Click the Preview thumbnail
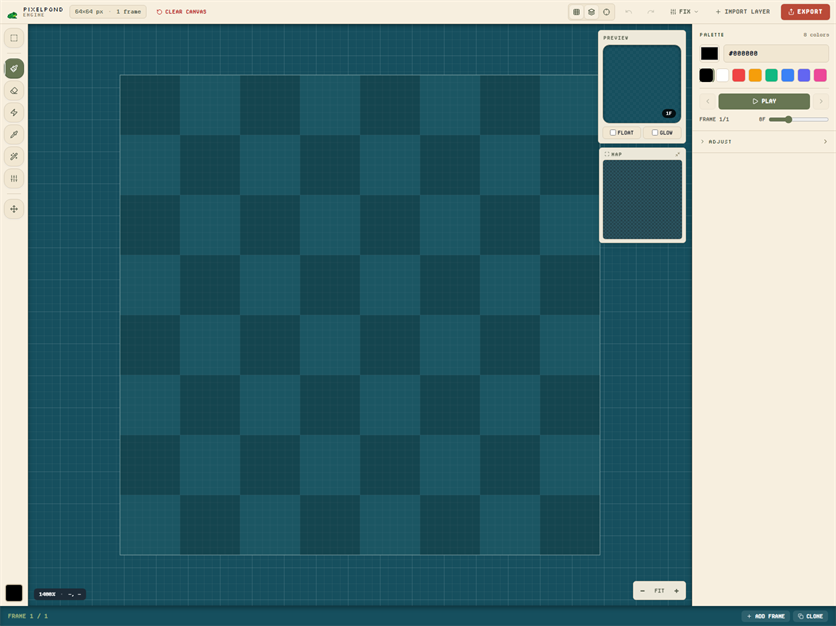 (642, 84)
